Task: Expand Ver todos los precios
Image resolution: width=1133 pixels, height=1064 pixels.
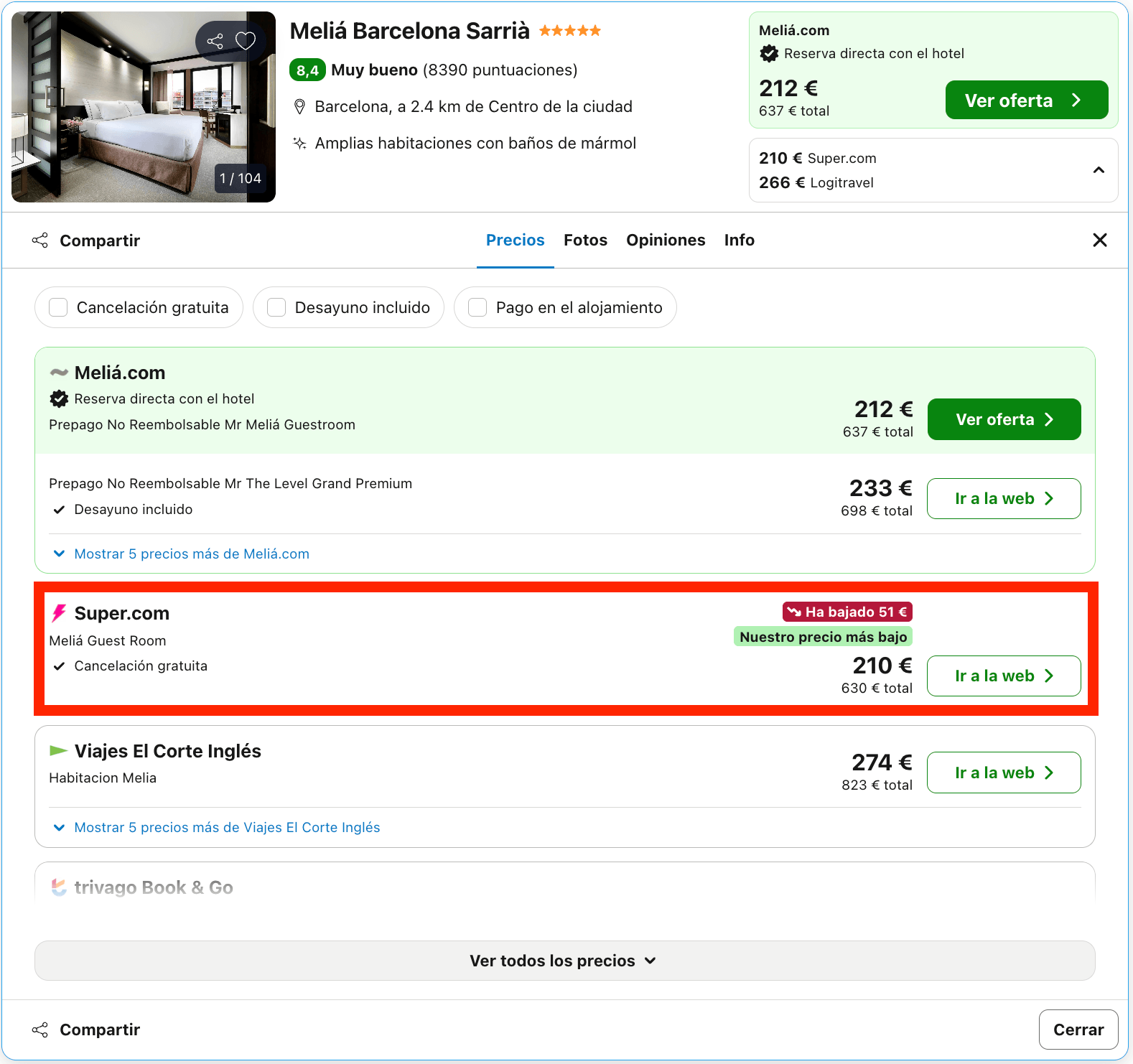Action: tap(564, 961)
